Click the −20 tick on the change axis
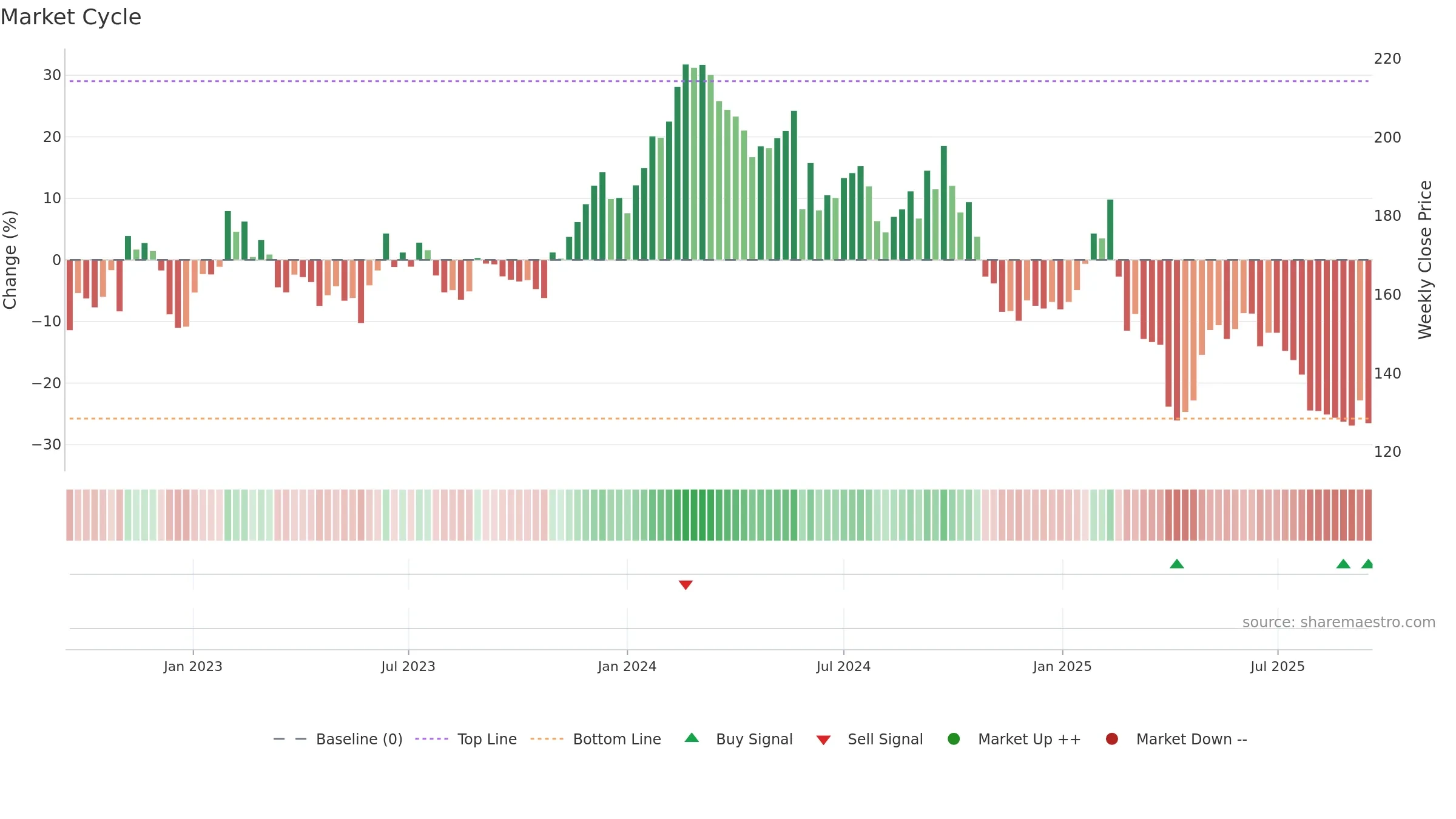 click(47, 383)
